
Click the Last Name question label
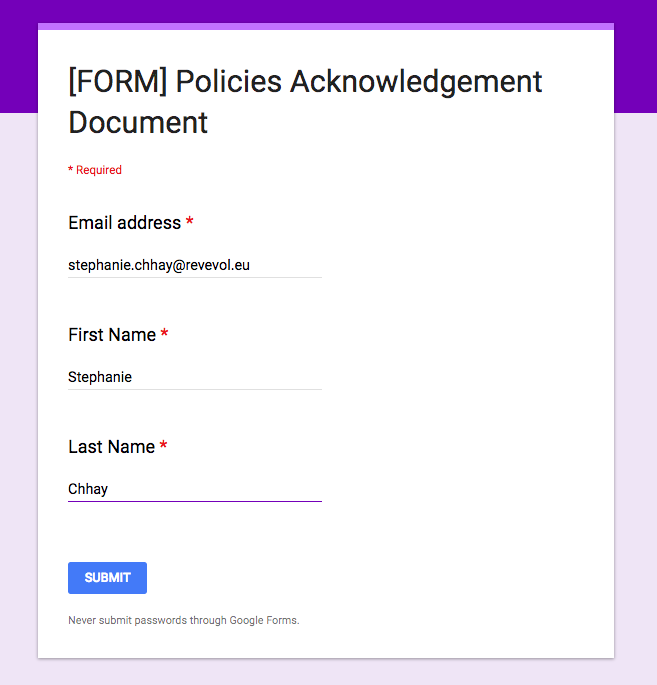pyautogui.click(x=118, y=446)
